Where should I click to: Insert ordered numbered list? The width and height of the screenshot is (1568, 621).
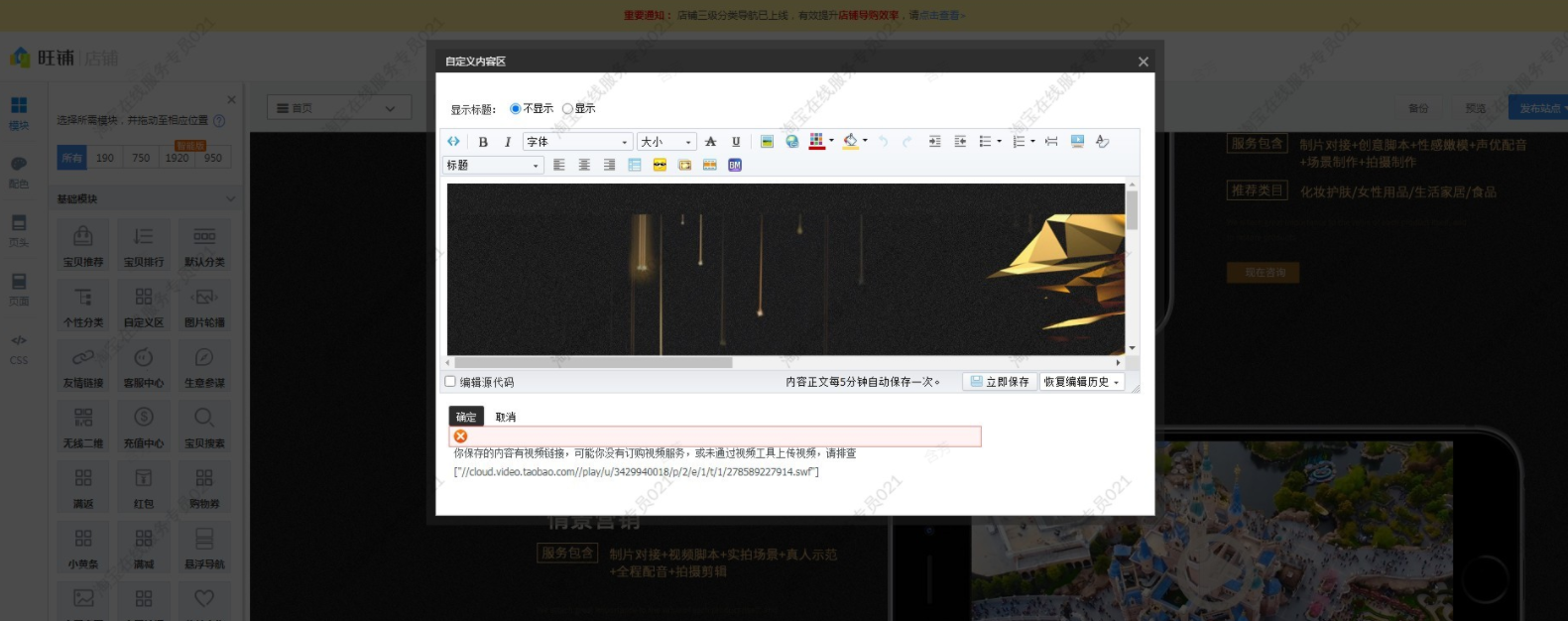1019,142
